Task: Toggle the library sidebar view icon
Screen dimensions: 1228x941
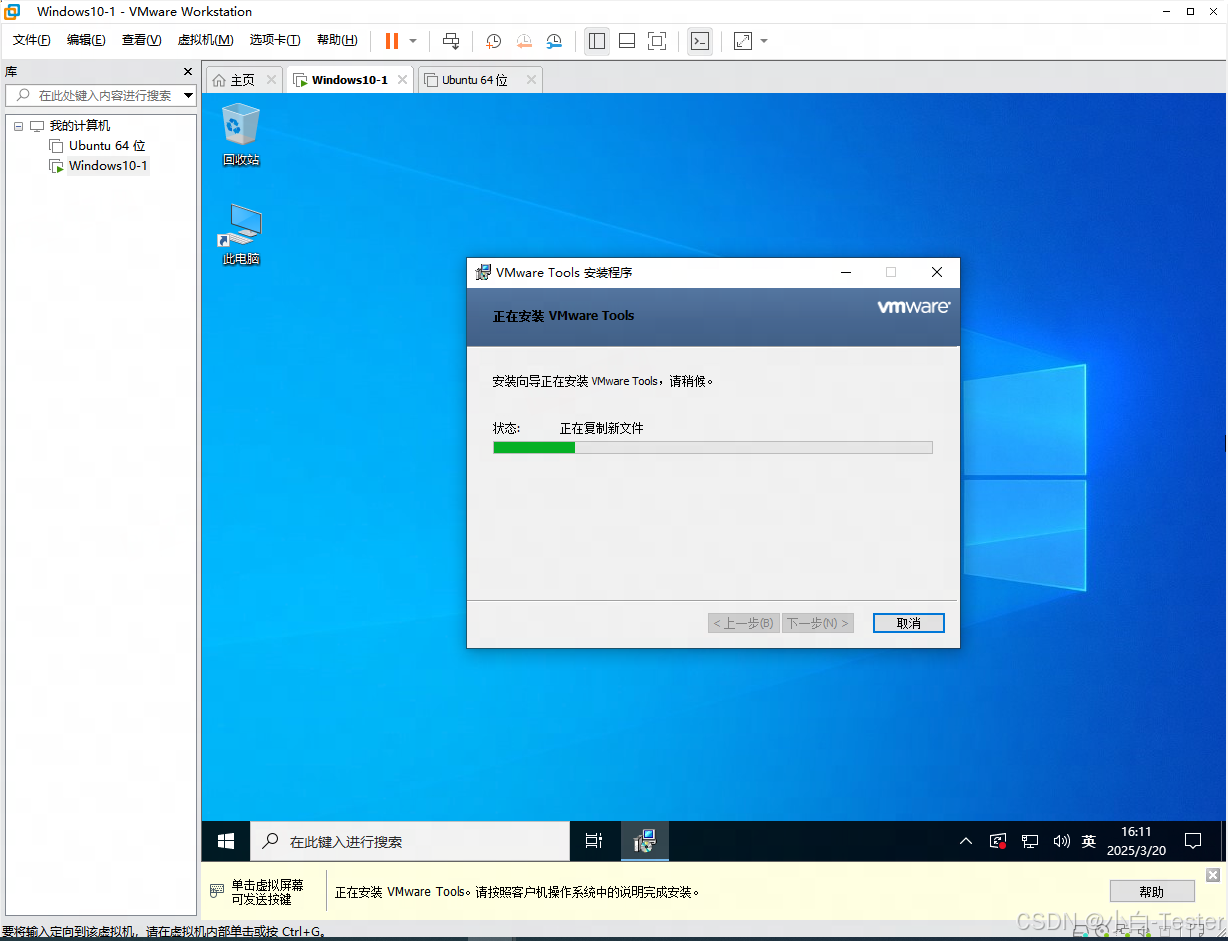Action: [x=597, y=41]
